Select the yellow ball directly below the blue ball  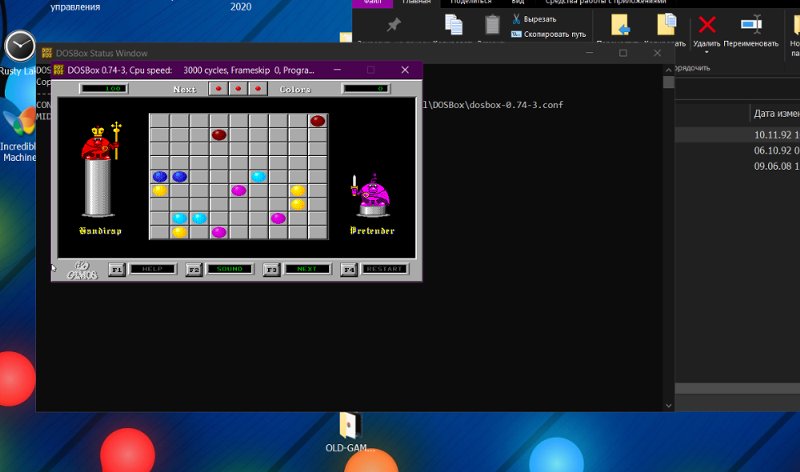coord(160,191)
